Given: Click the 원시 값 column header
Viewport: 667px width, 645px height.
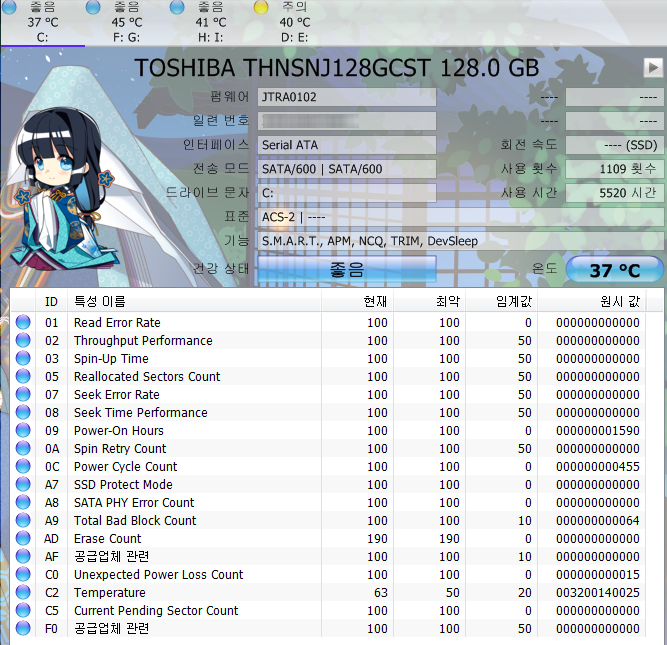Looking at the screenshot, I should pyautogui.click(x=592, y=301).
